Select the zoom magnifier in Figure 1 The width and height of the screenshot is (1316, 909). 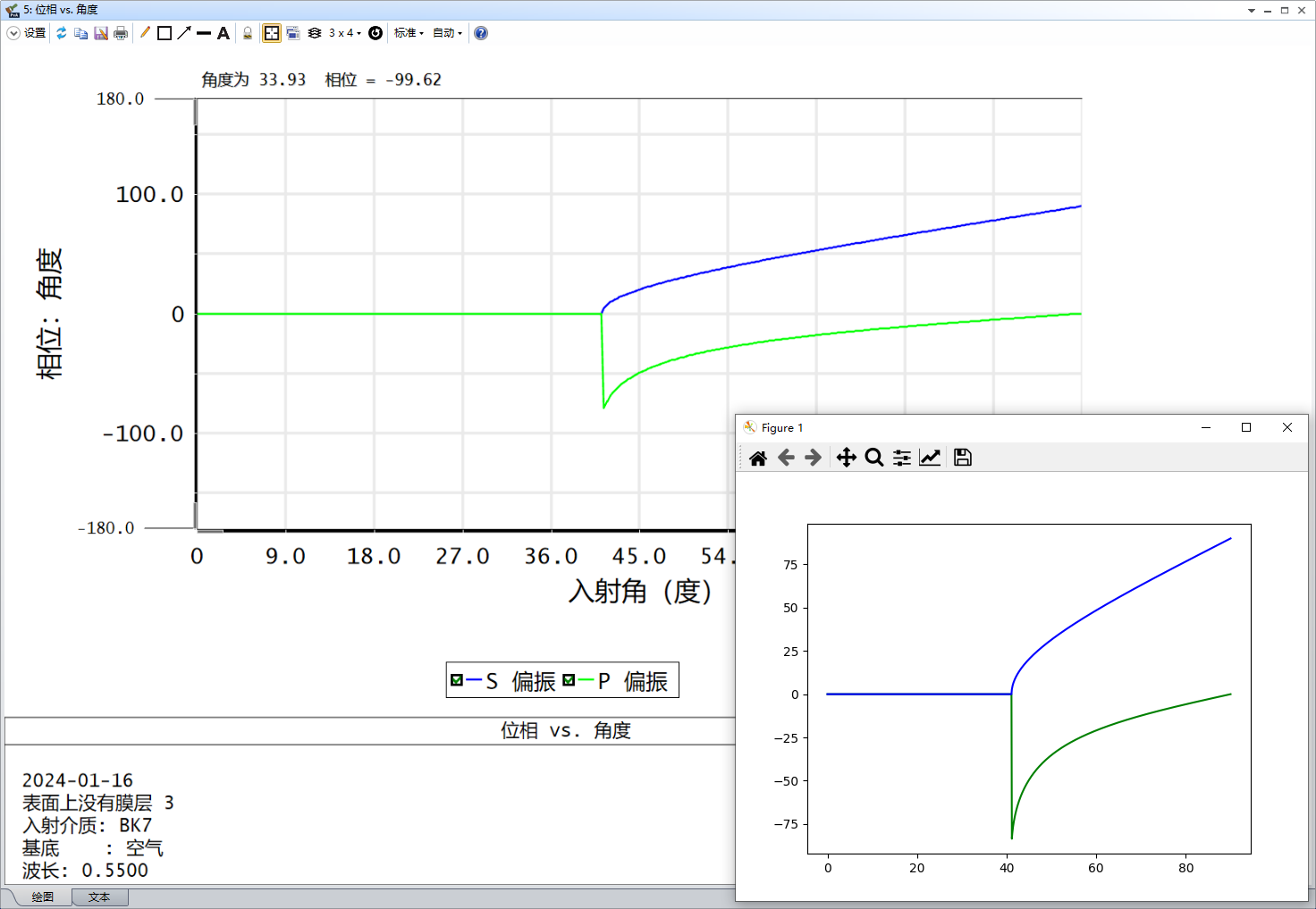click(x=874, y=458)
